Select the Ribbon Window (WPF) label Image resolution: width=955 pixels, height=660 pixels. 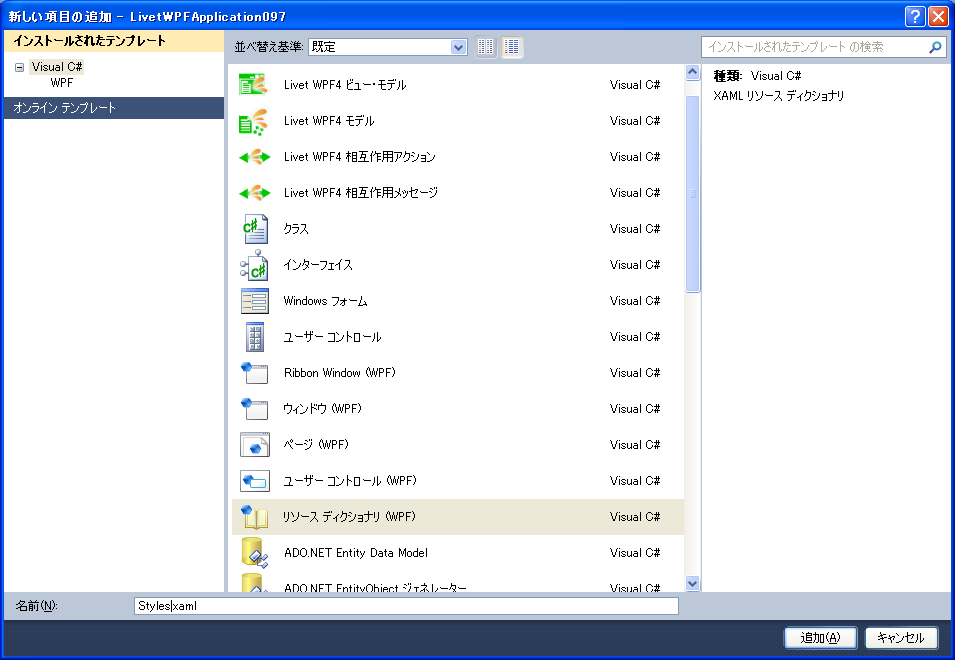click(x=340, y=373)
